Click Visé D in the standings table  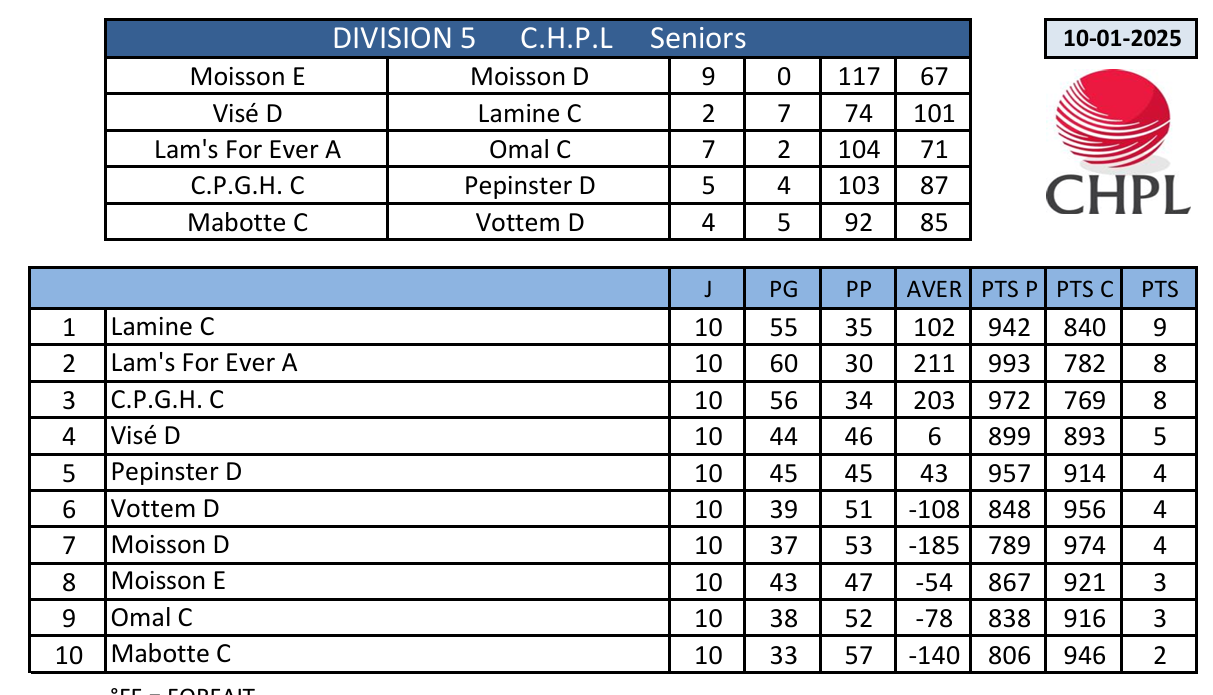(146, 435)
